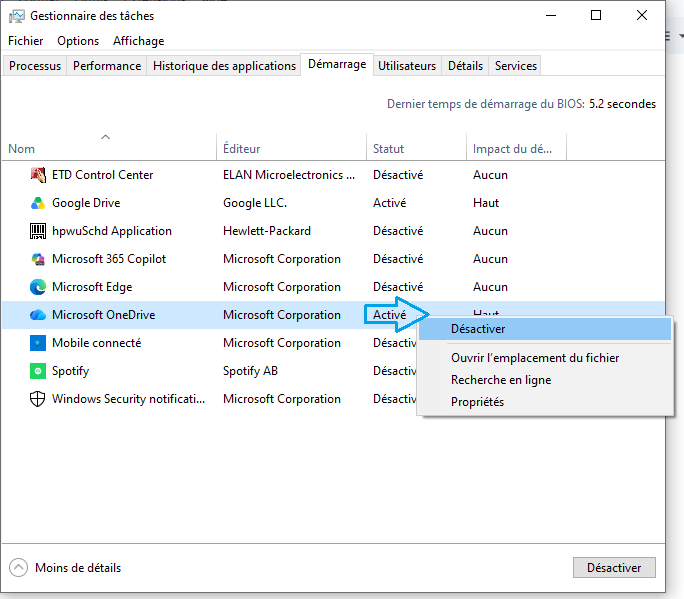
Task: Select the Spotify entry name
Action: tap(70, 371)
